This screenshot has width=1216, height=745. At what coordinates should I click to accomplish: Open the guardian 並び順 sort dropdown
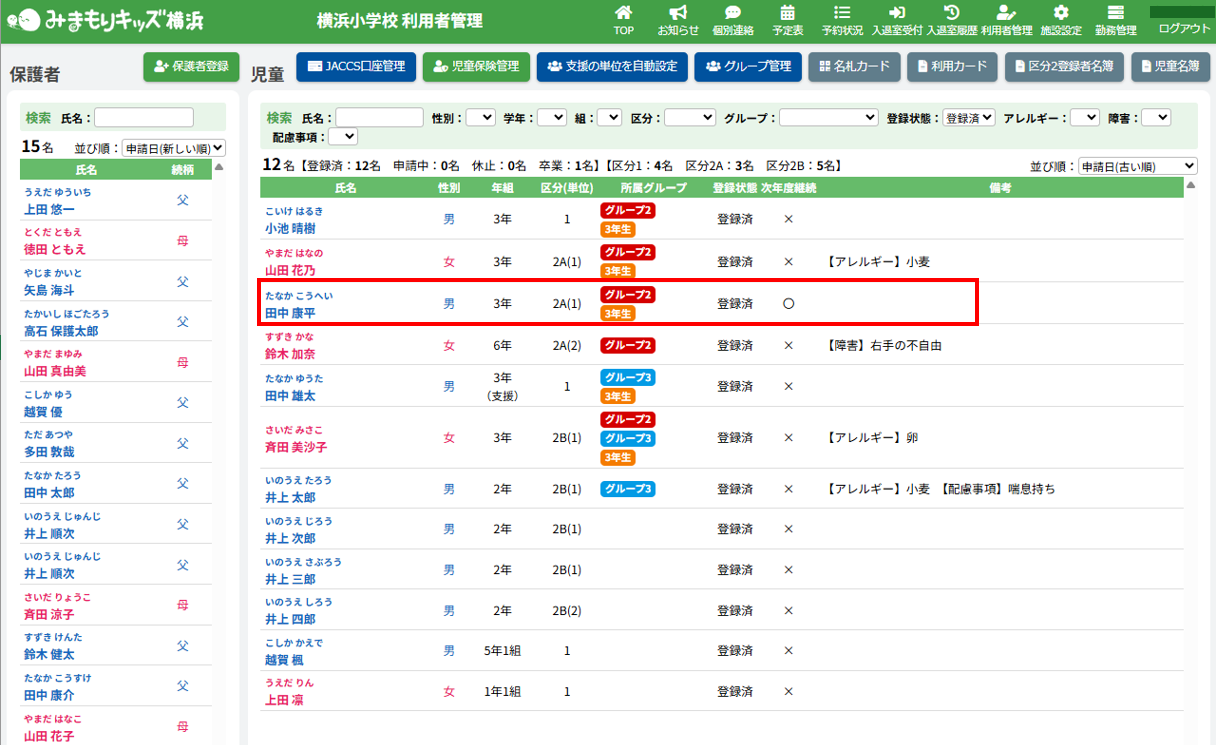(x=173, y=148)
